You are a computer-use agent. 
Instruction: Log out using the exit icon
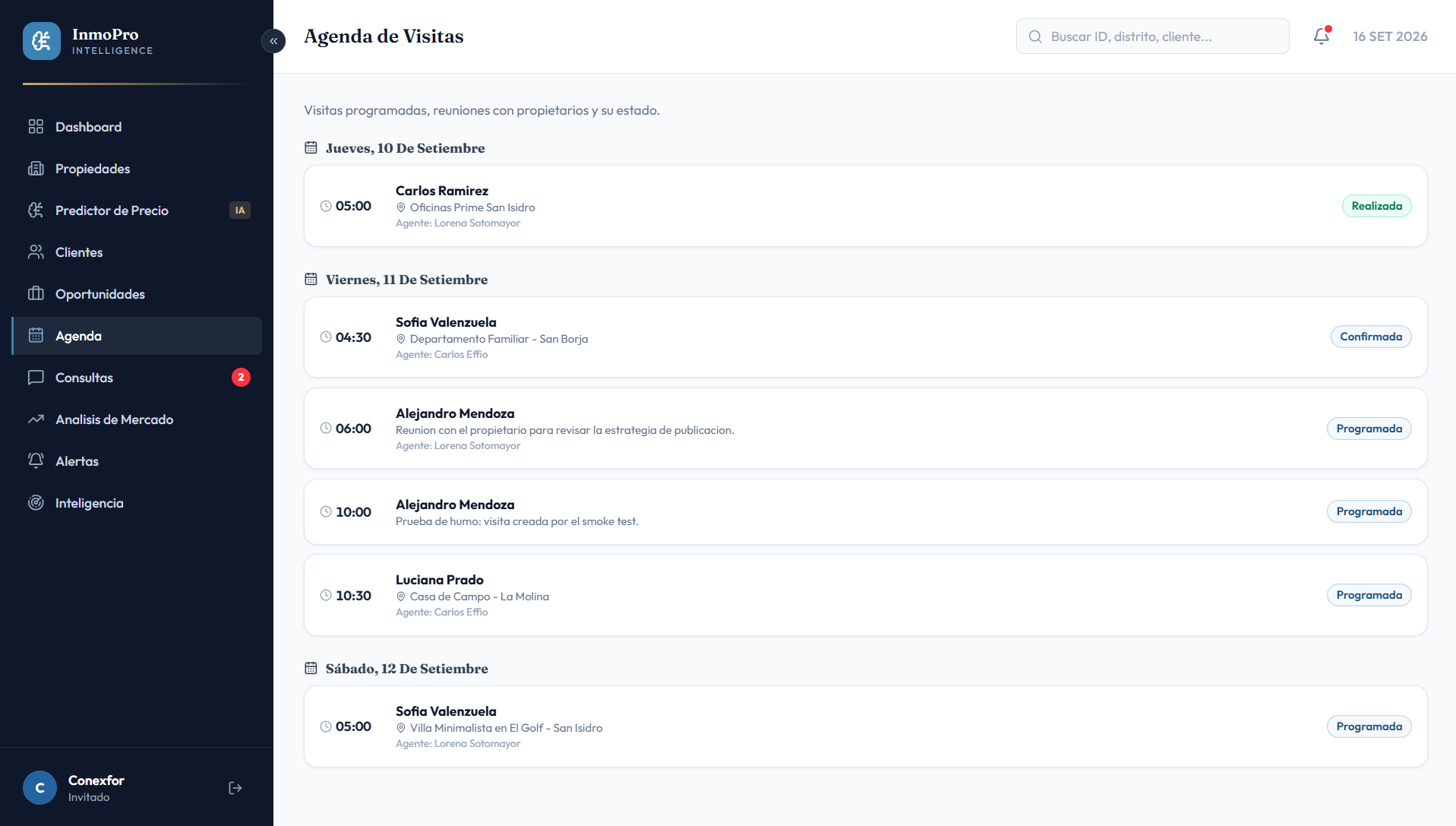[x=235, y=788]
